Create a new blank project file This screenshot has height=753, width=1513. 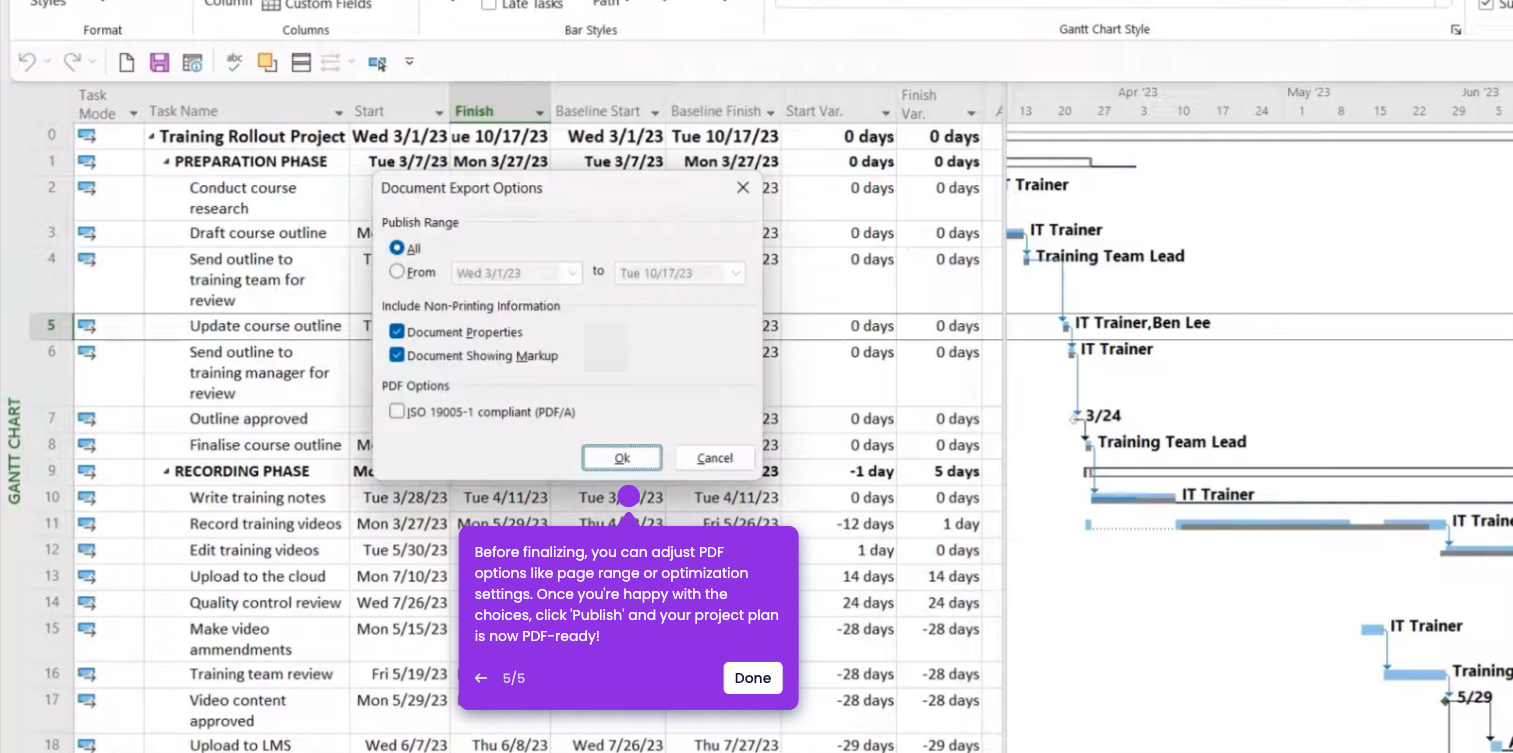pyautogui.click(x=126, y=63)
